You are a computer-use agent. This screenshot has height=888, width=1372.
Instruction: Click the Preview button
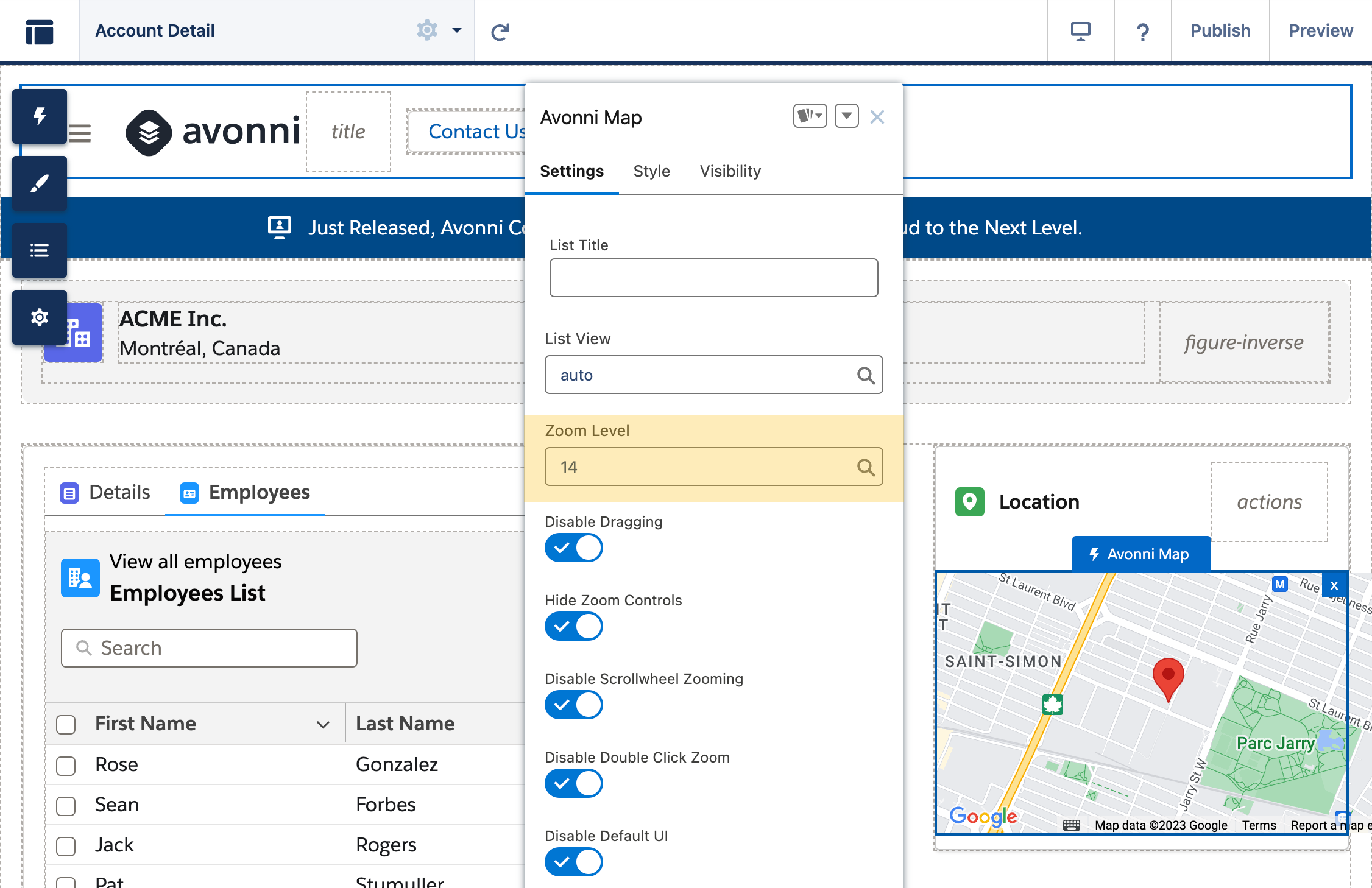1320,31
